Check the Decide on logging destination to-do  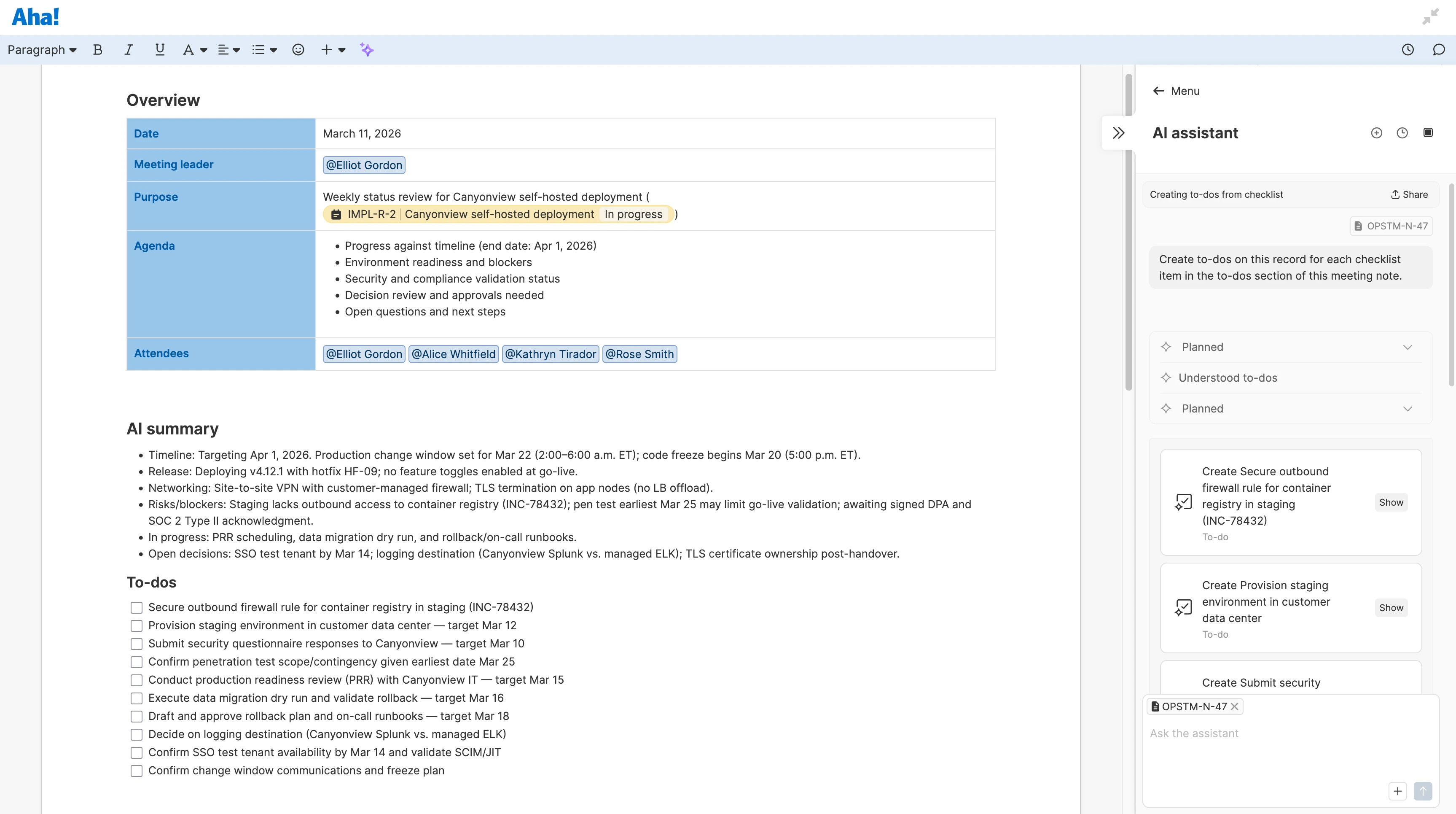136,734
